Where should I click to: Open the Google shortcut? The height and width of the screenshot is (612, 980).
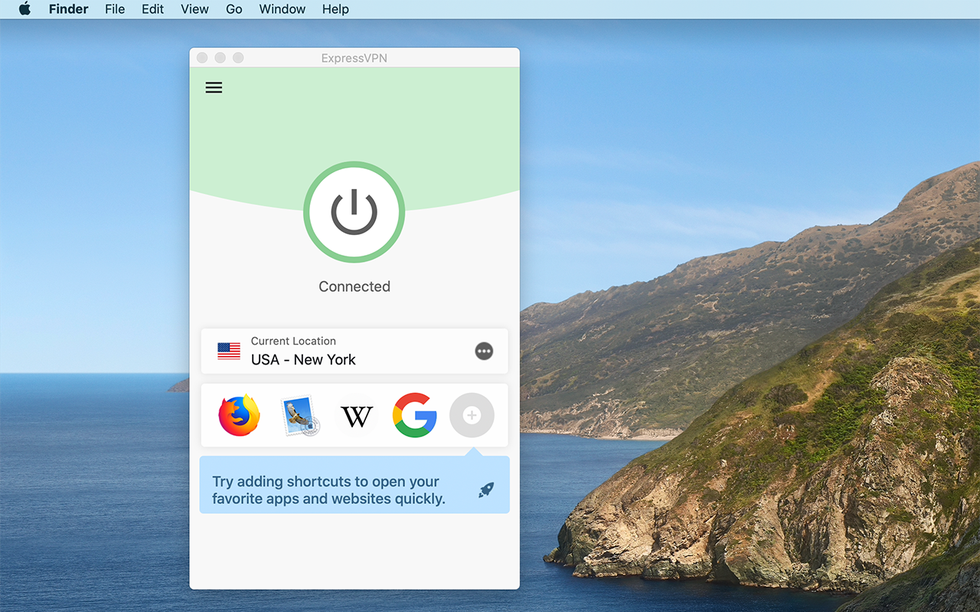[x=414, y=415]
